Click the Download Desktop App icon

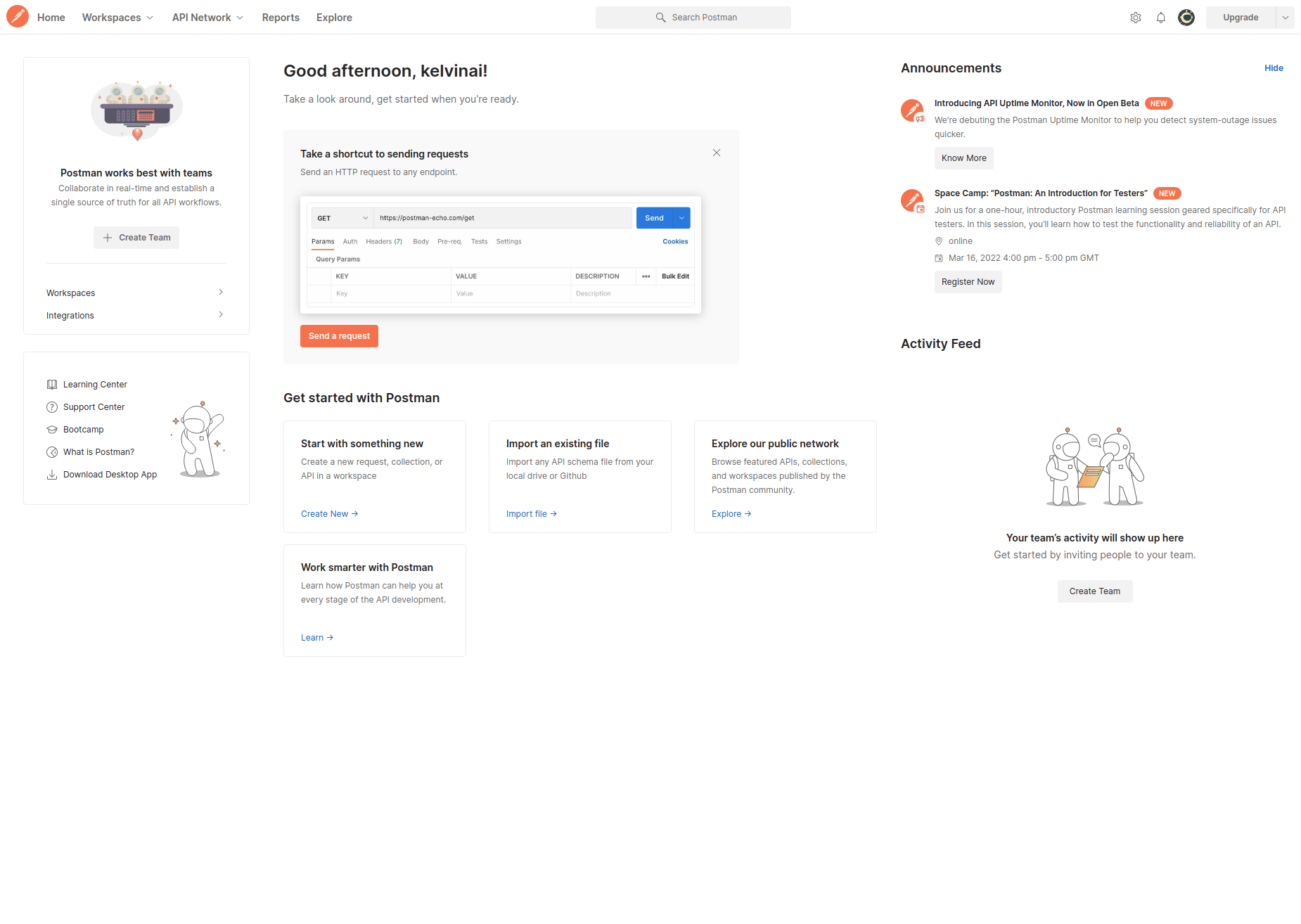click(x=52, y=475)
